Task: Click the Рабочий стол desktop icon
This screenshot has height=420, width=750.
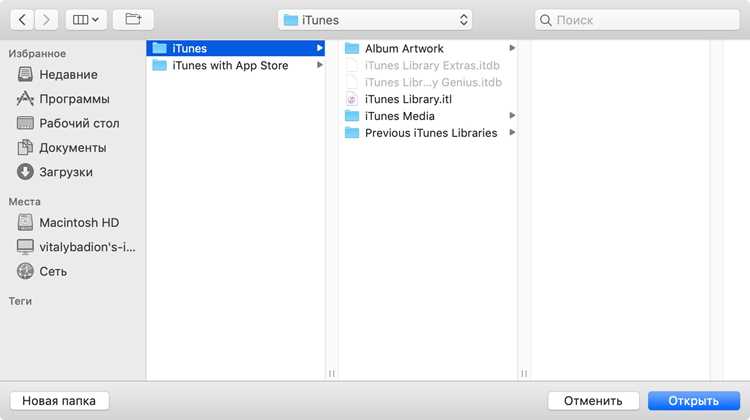Action: [x=25, y=123]
